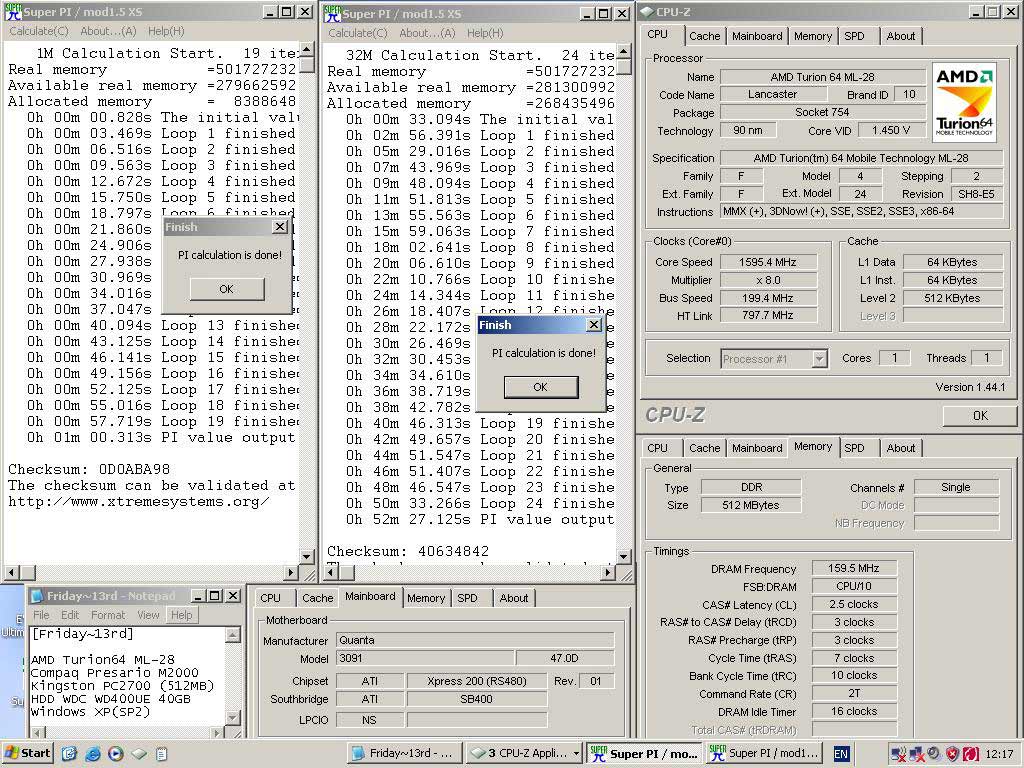Activate the bold Super PI / mo... taskbar button
The width and height of the screenshot is (1024, 768).
644,754
